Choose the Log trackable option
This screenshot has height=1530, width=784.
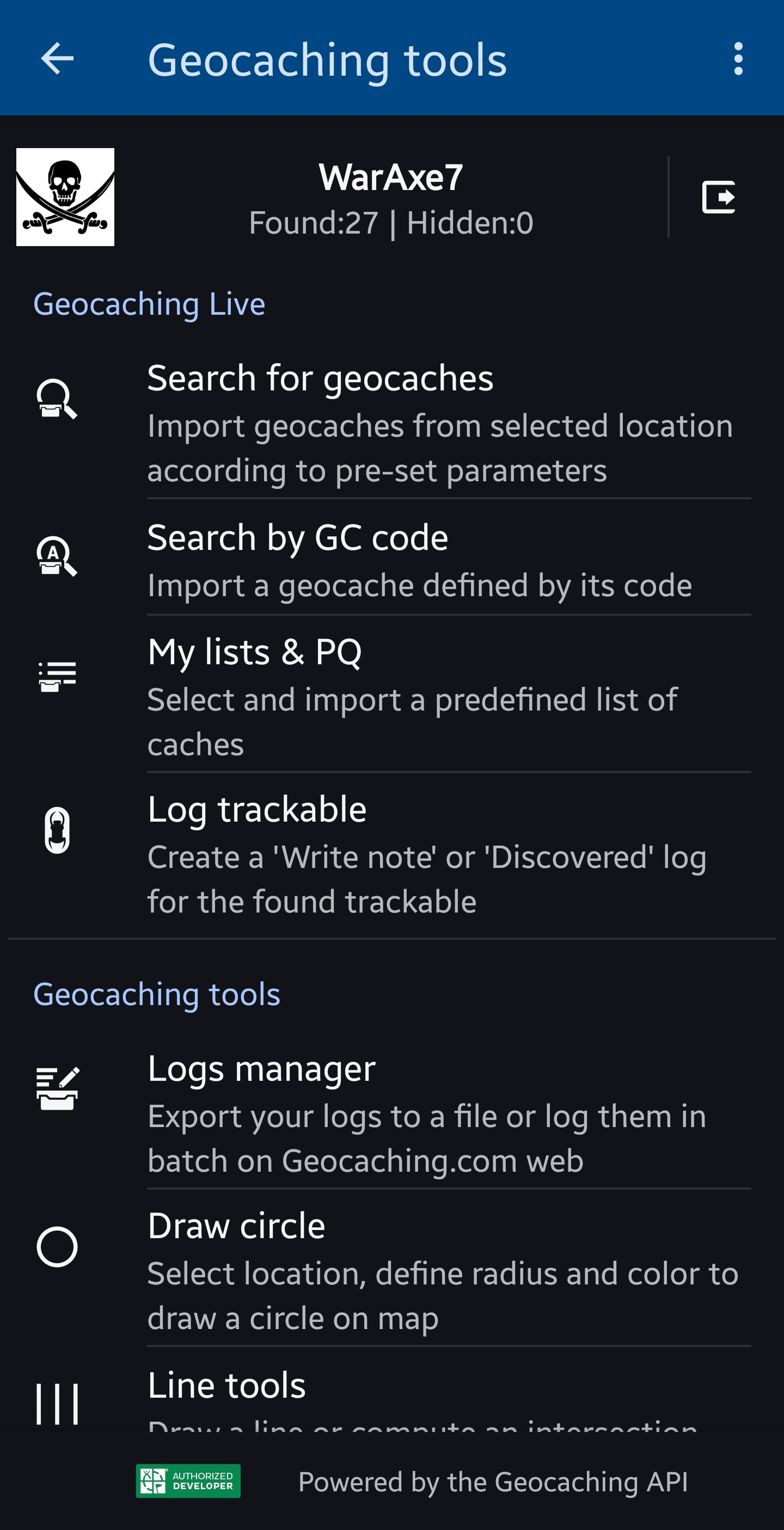click(x=392, y=854)
